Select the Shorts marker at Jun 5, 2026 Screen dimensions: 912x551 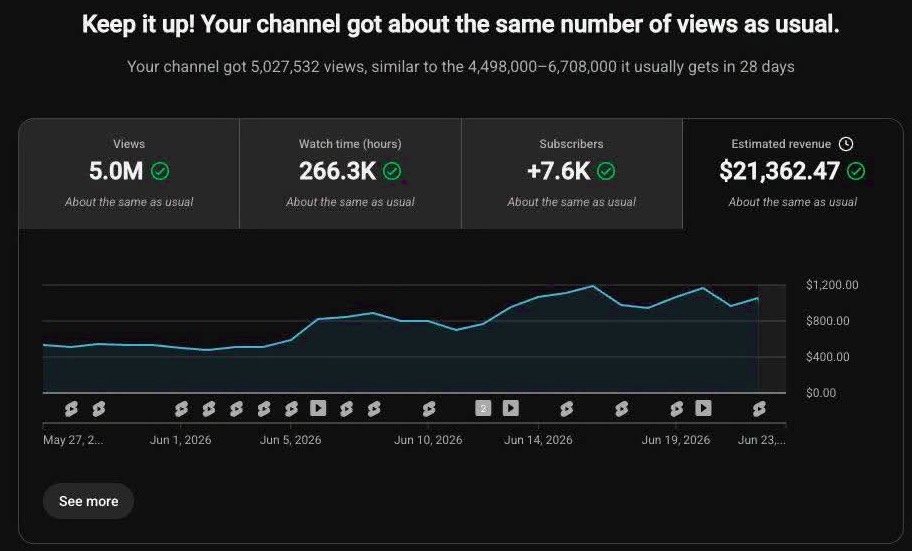point(291,409)
